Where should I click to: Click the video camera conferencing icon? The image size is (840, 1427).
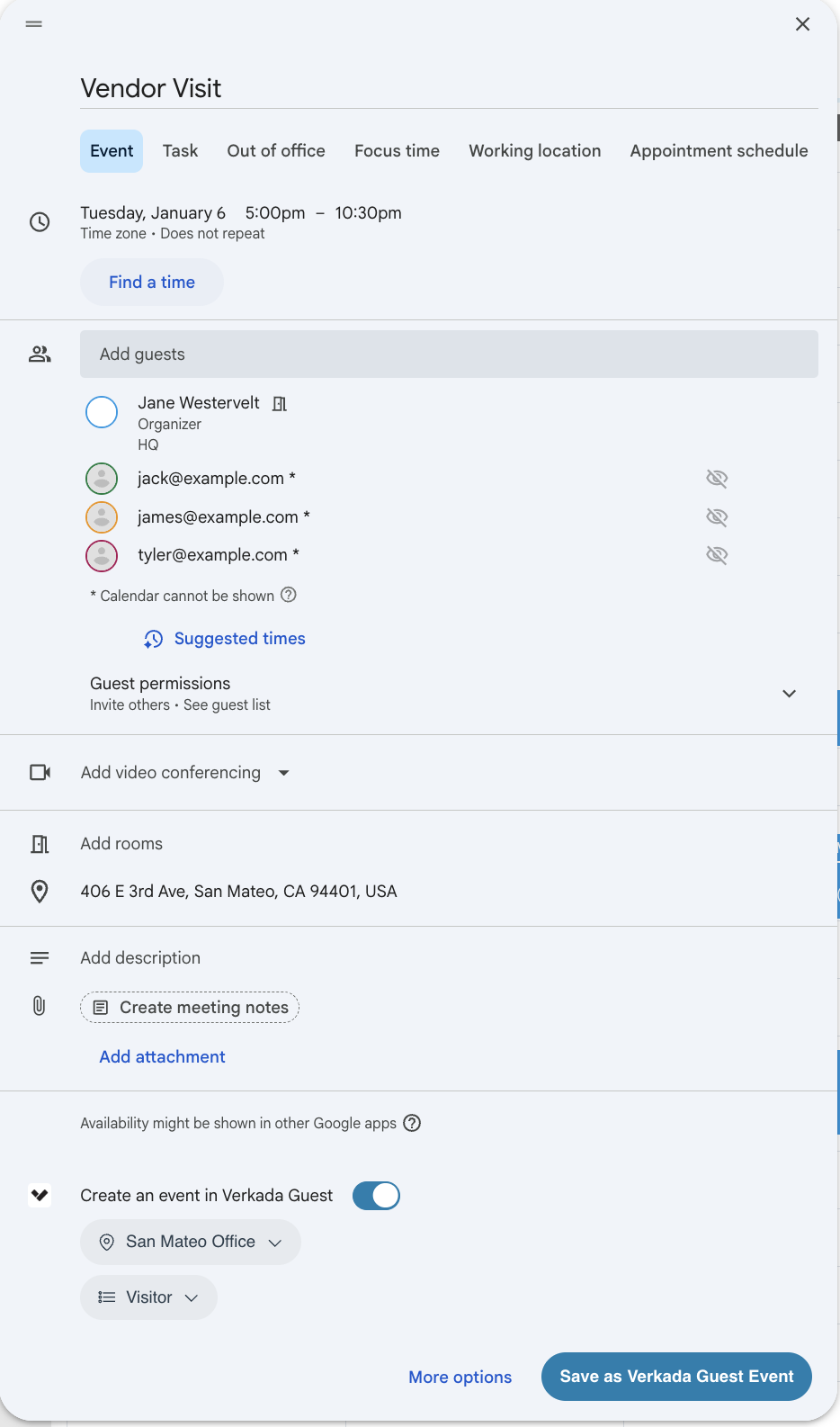click(40, 772)
